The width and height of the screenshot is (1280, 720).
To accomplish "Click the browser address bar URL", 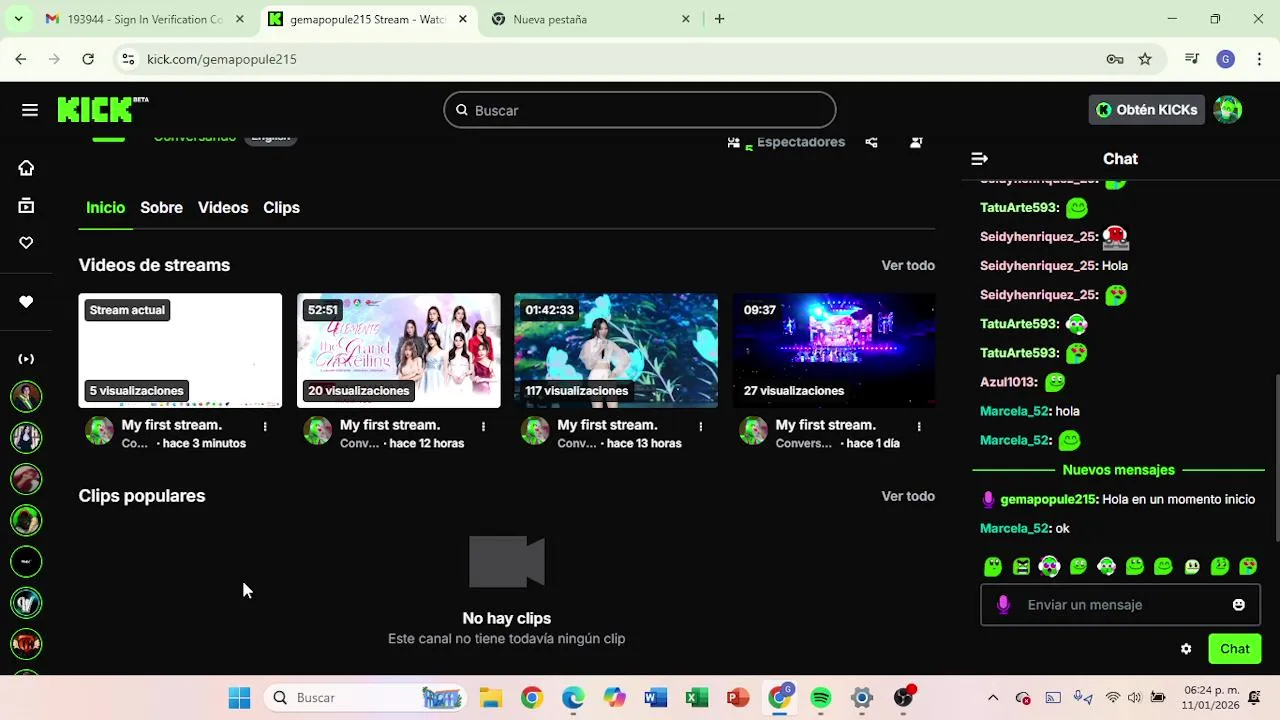I will 222,59.
